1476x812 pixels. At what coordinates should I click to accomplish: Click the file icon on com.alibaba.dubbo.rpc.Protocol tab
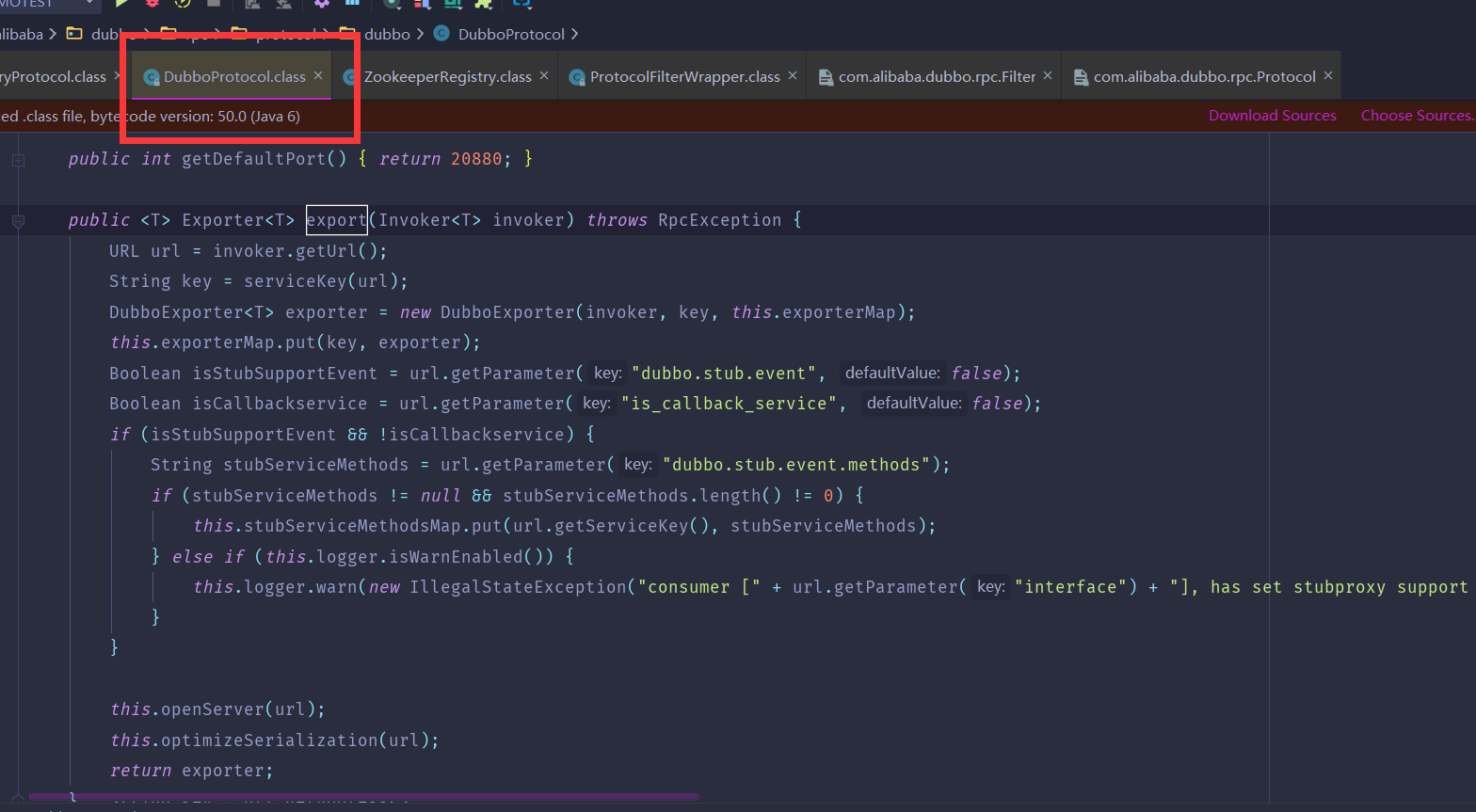tap(1081, 77)
